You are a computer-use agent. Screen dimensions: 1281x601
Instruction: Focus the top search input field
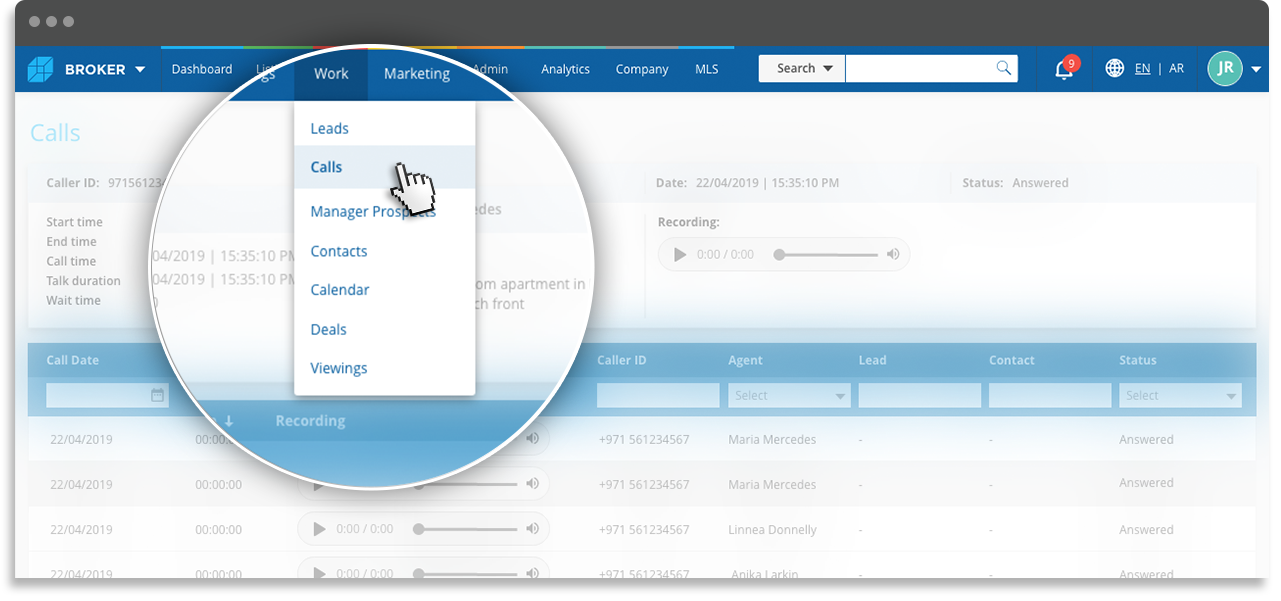pyautogui.click(x=920, y=68)
